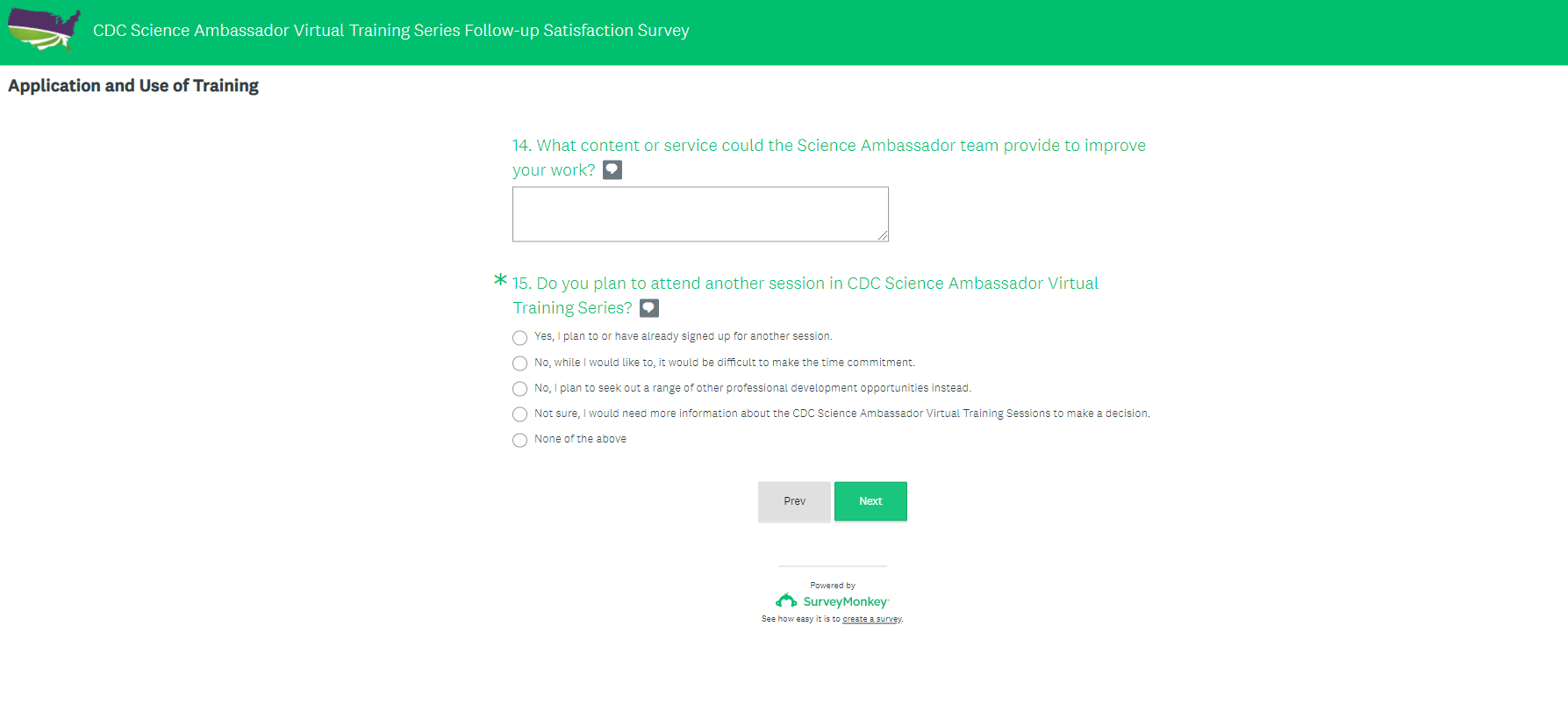Select other professional development opportunities option
The height and width of the screenshot is (705, 1568).
click(x=520, y=389)
